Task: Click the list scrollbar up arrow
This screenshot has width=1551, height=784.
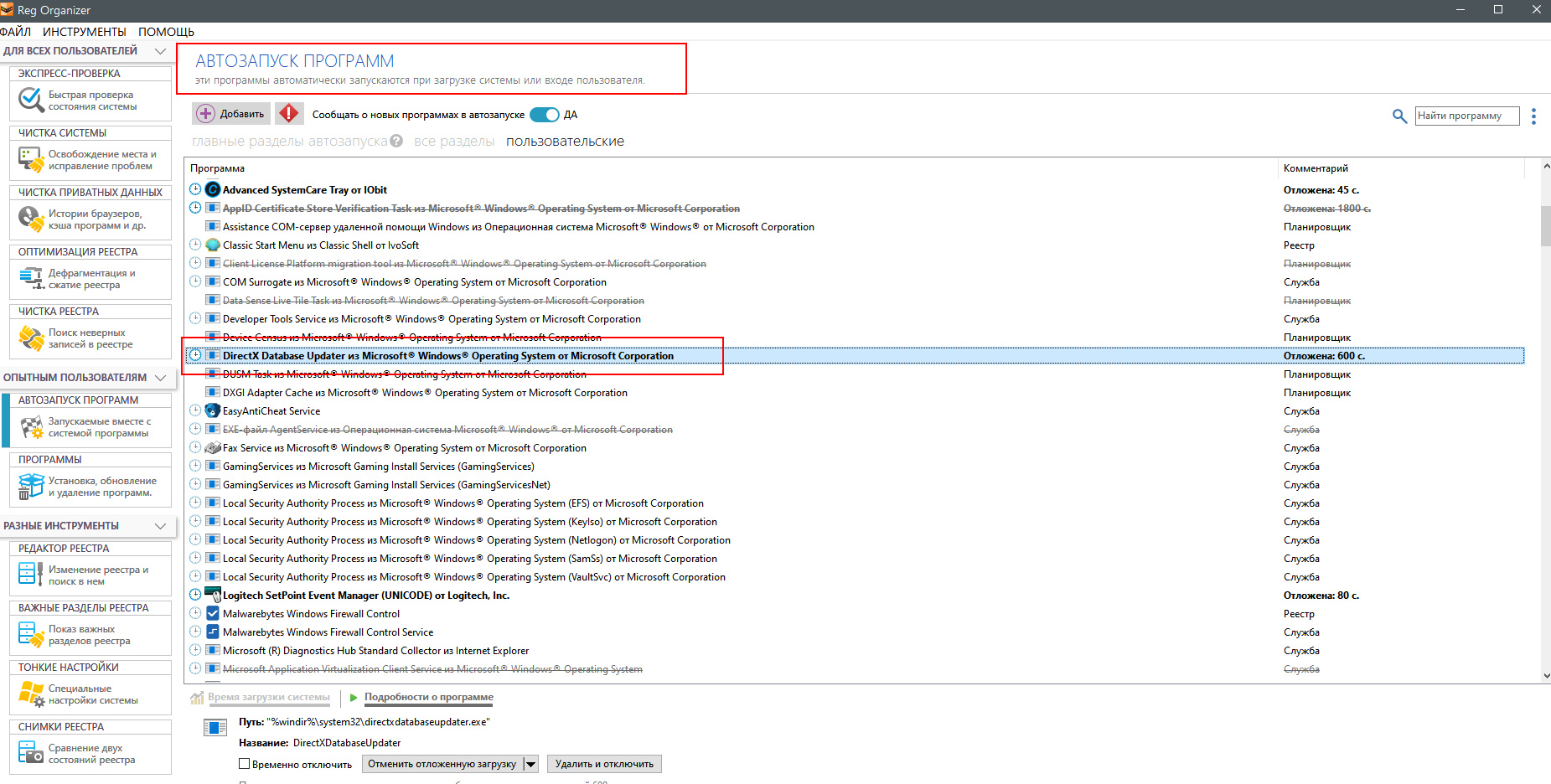Action: pyautogui.click(x=1546, y=166)
